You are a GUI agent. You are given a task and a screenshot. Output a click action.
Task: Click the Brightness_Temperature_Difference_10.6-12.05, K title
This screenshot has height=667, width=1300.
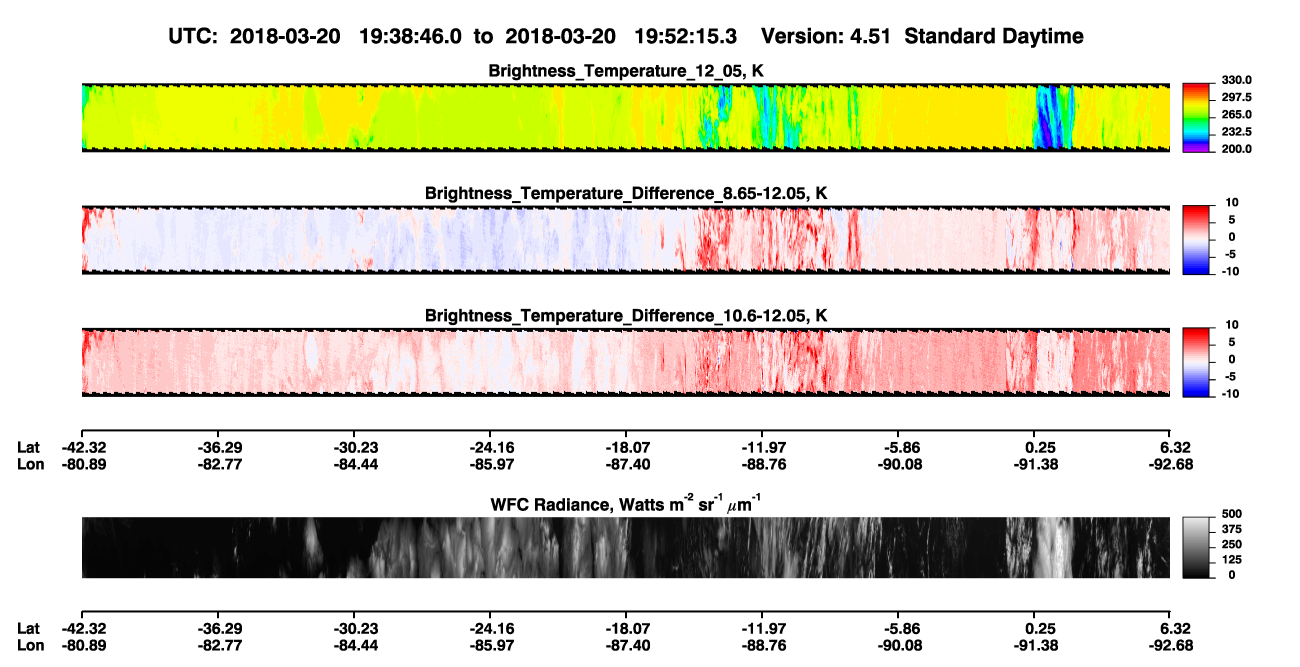[626, 316]
